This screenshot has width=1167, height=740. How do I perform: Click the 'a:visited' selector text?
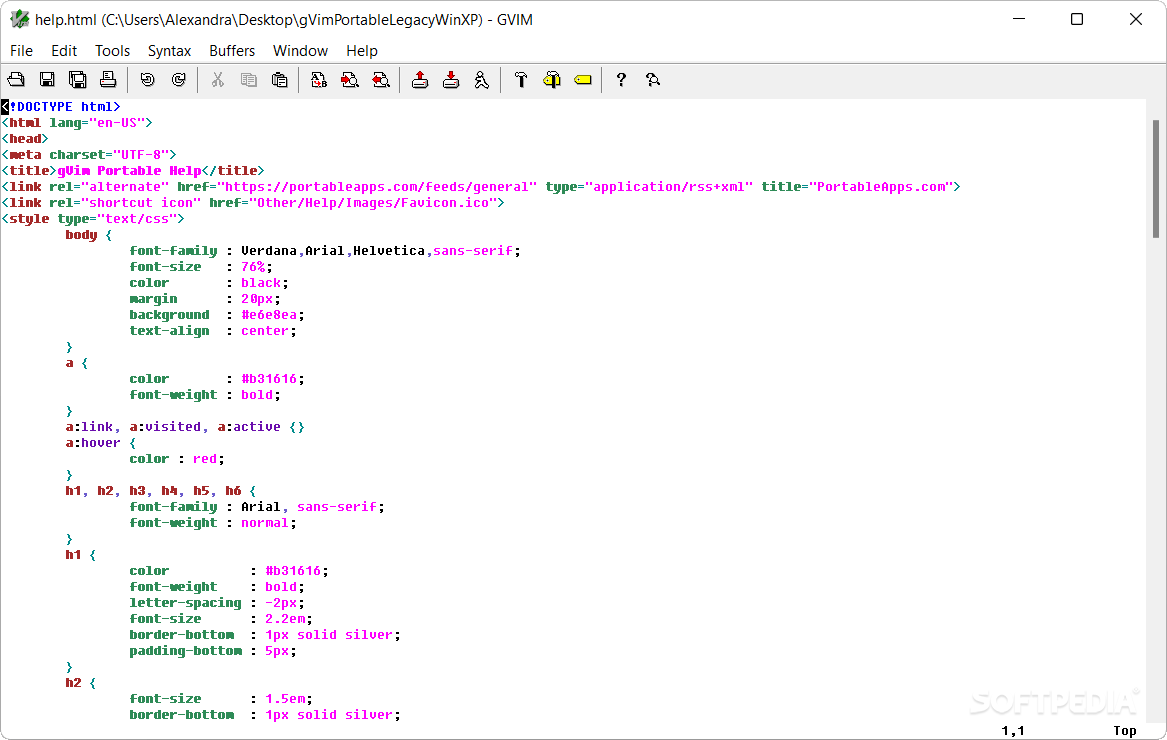165,427
